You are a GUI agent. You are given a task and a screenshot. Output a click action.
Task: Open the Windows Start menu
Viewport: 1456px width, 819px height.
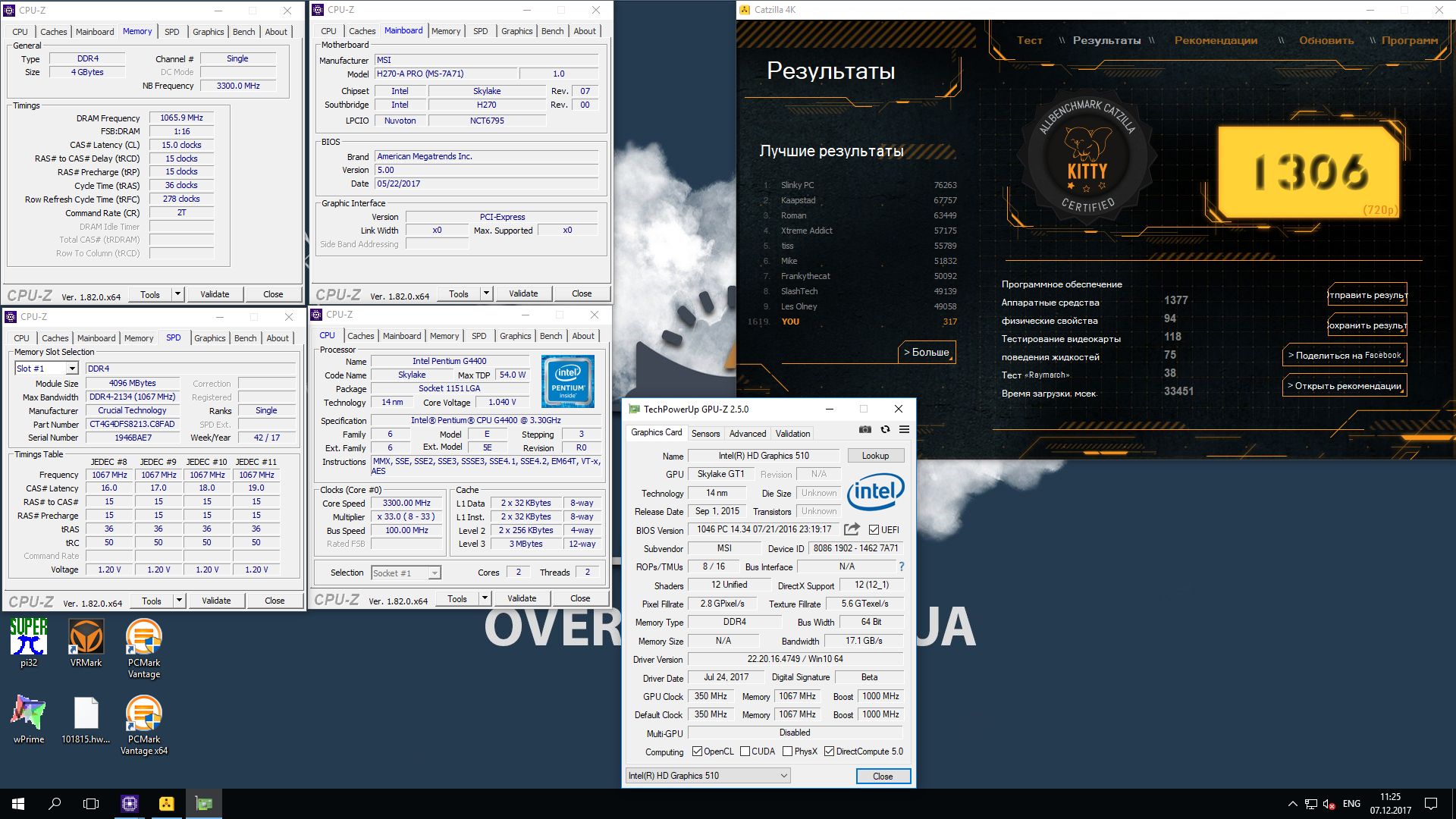(18, 804)
